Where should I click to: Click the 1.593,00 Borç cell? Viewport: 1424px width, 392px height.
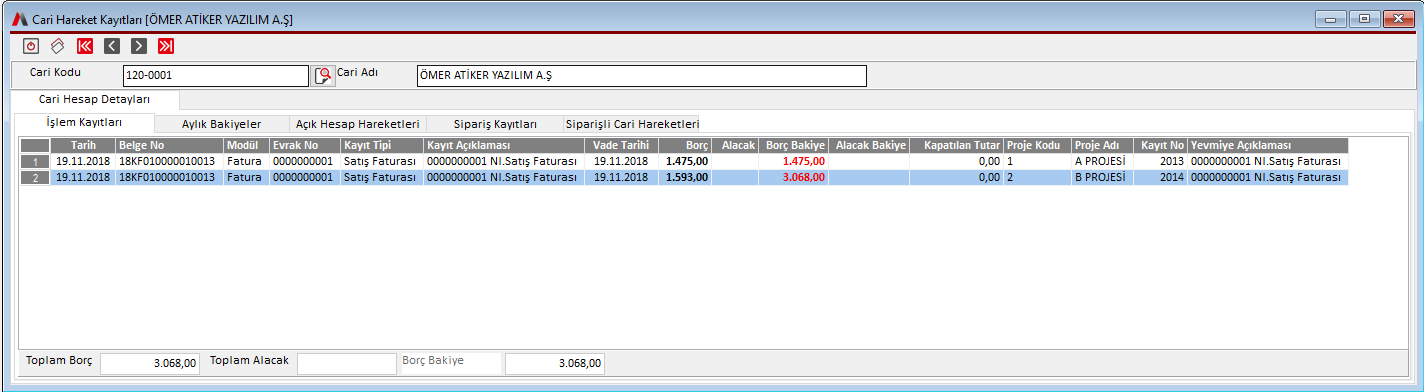[685, 177]
